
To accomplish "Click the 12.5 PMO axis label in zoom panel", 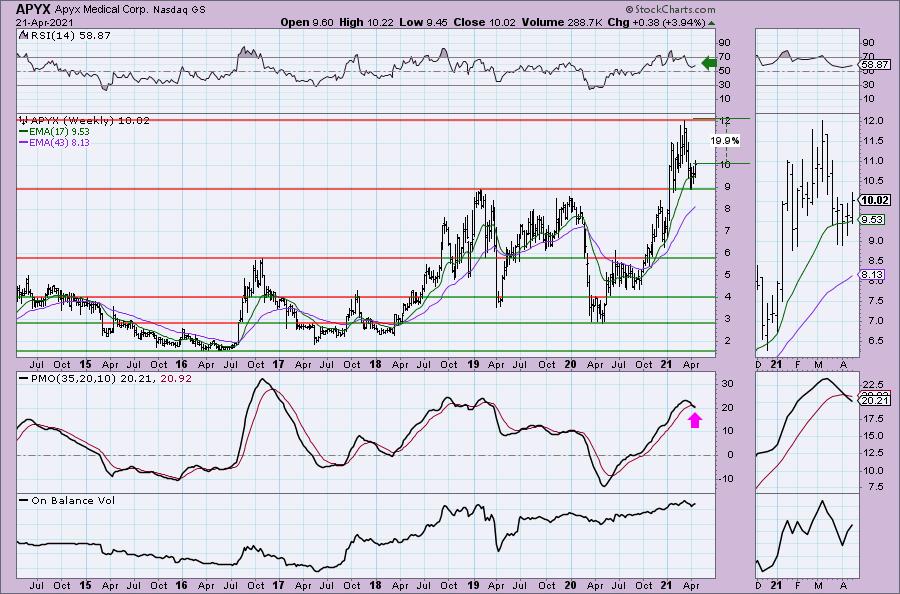I will tap(872, 453).
